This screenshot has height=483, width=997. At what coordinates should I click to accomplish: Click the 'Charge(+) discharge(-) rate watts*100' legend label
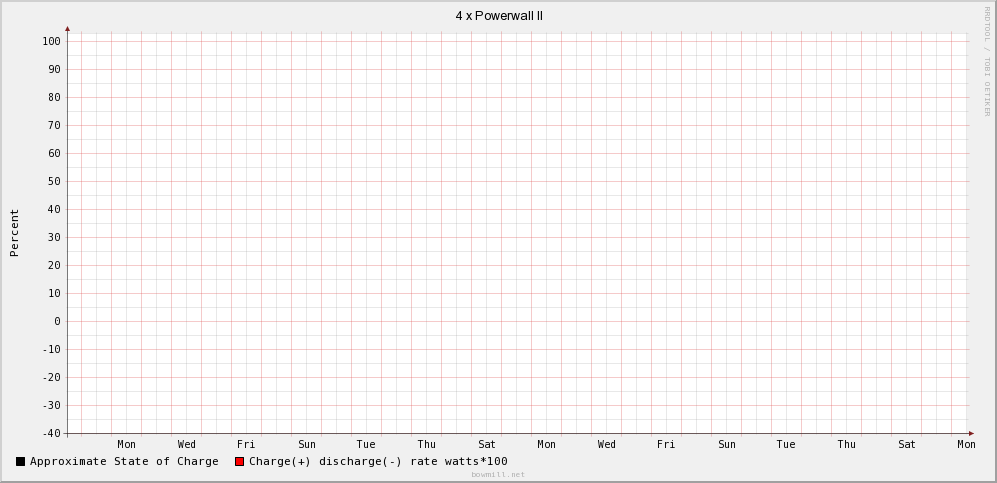pos(378,461)
